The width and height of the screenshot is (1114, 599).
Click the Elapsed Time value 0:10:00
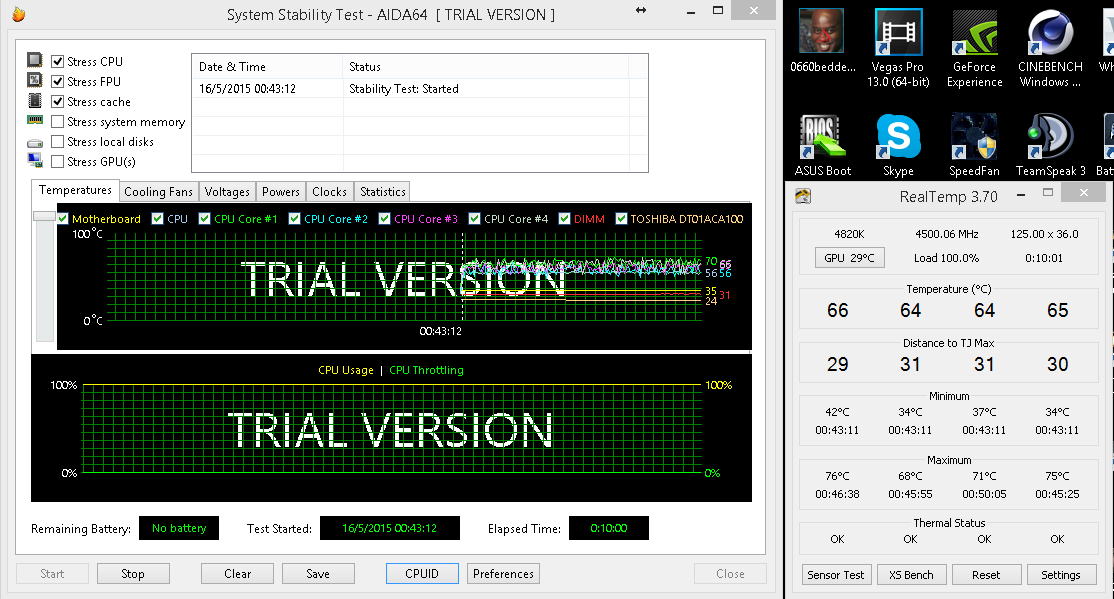(x=609, y=528)
